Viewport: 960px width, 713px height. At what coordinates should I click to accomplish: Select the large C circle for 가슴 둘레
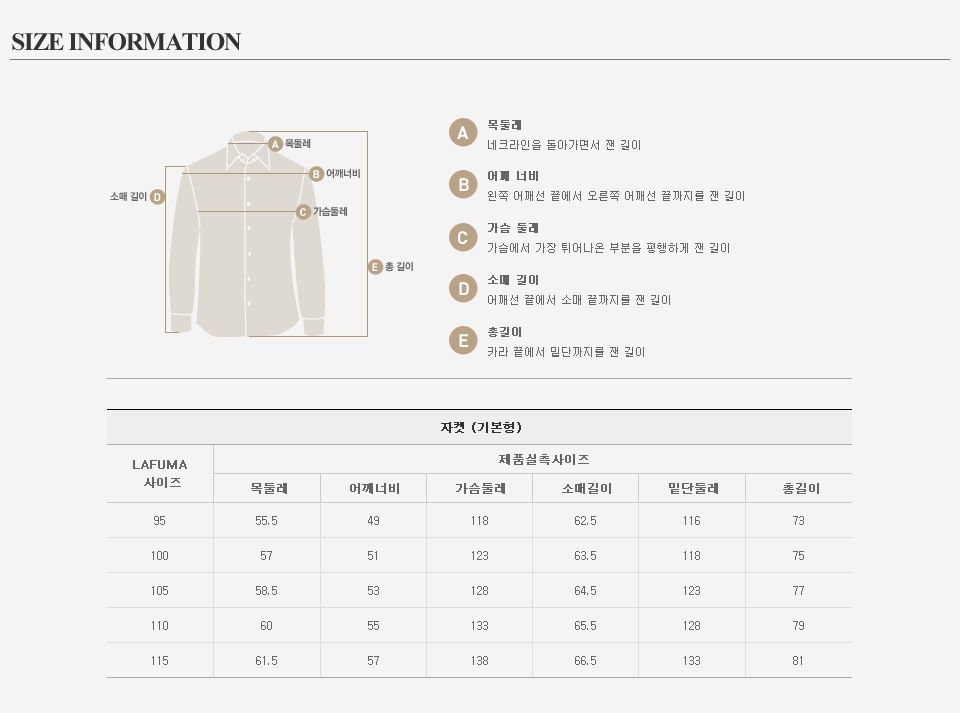pos(462,237)
